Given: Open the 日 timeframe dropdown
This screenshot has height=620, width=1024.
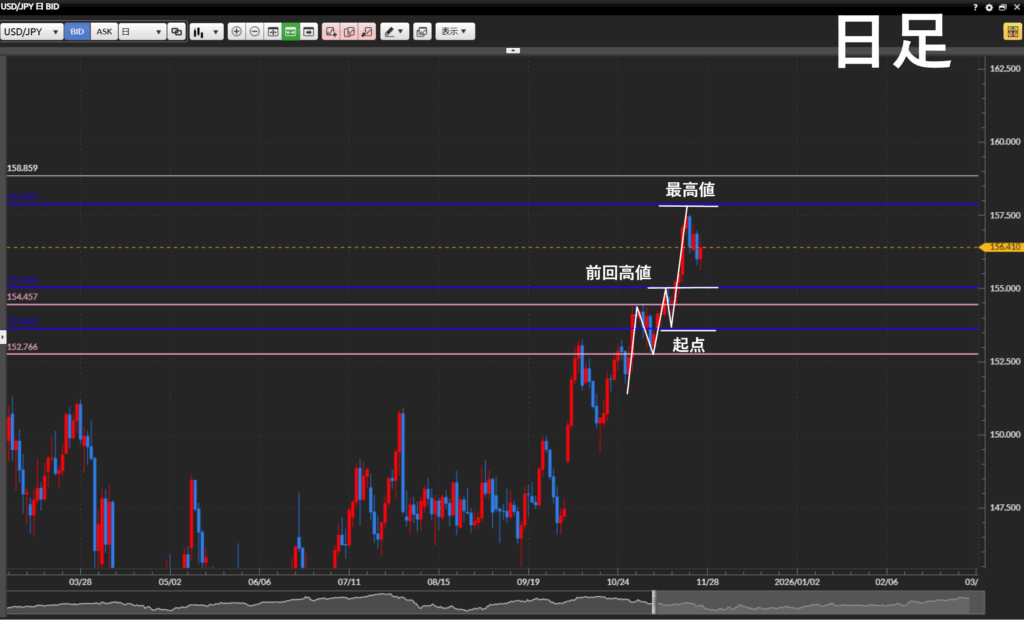Looking at the screenshot, I should 142,31.
